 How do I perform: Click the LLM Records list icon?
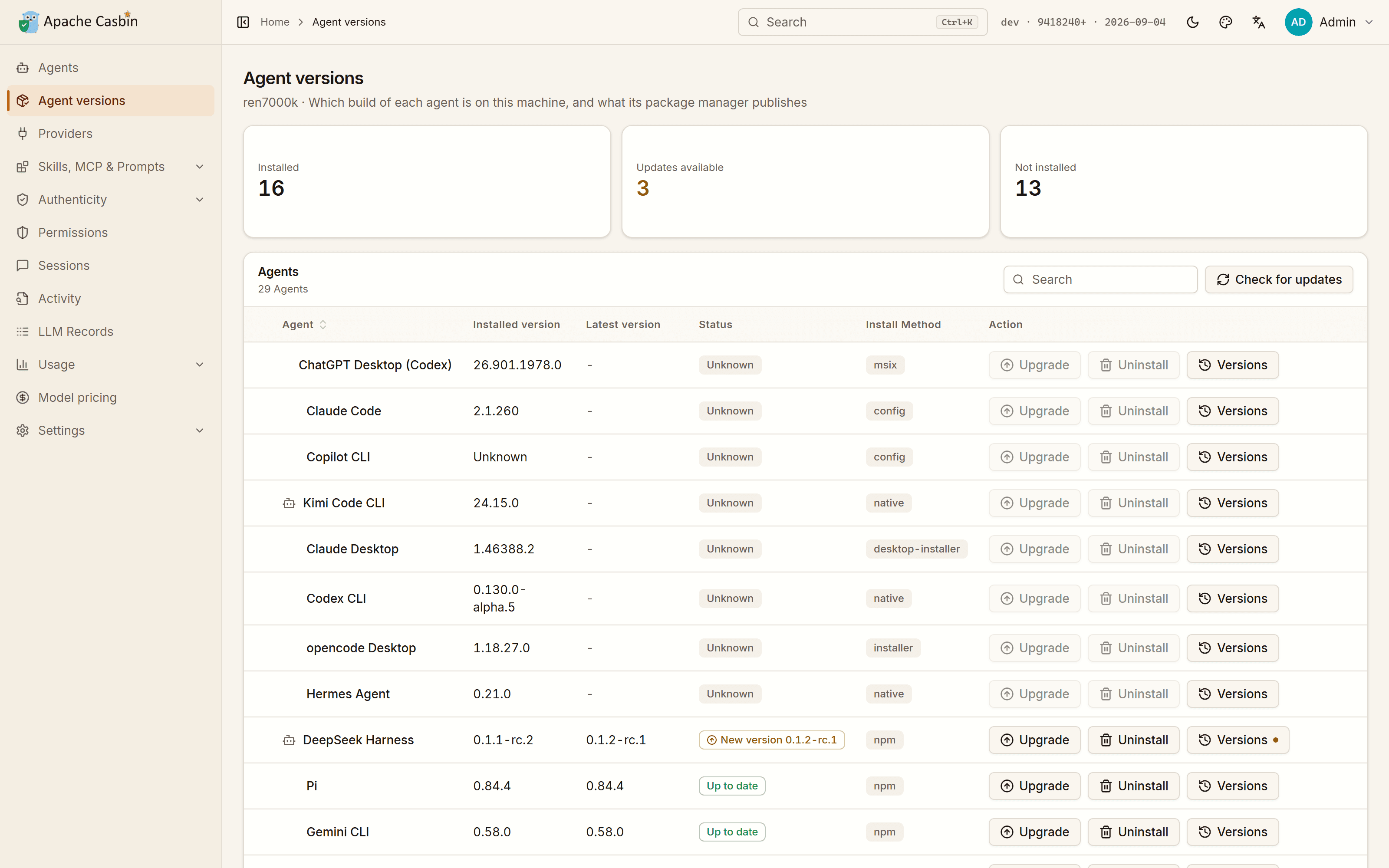coord(23,332)
